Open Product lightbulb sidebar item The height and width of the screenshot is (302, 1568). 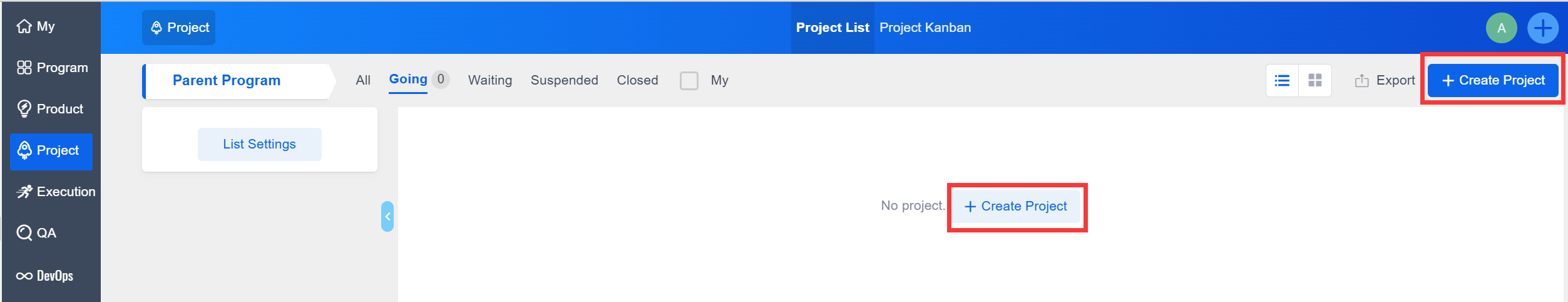point(24,109)
